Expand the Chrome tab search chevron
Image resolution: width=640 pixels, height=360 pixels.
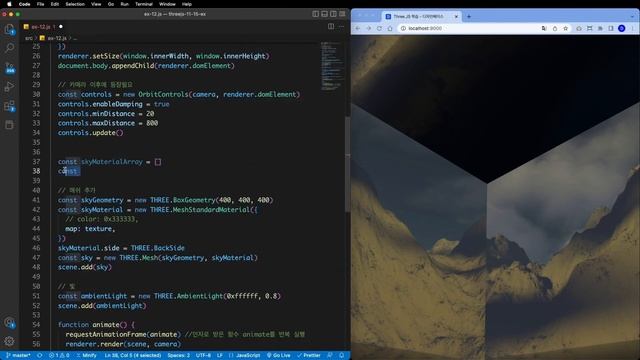coord(632,16)
